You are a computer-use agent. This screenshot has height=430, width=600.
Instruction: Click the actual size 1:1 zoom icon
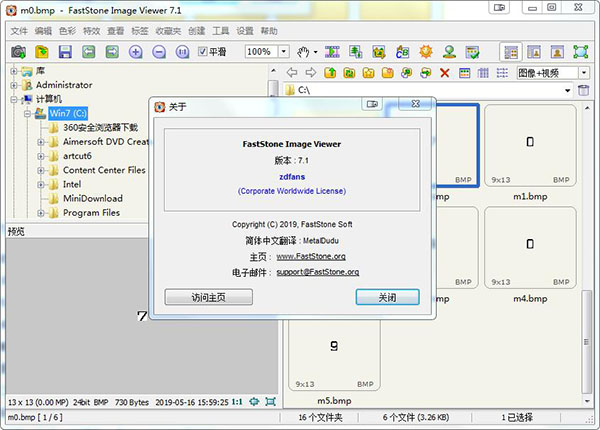[x=183, y=52]
